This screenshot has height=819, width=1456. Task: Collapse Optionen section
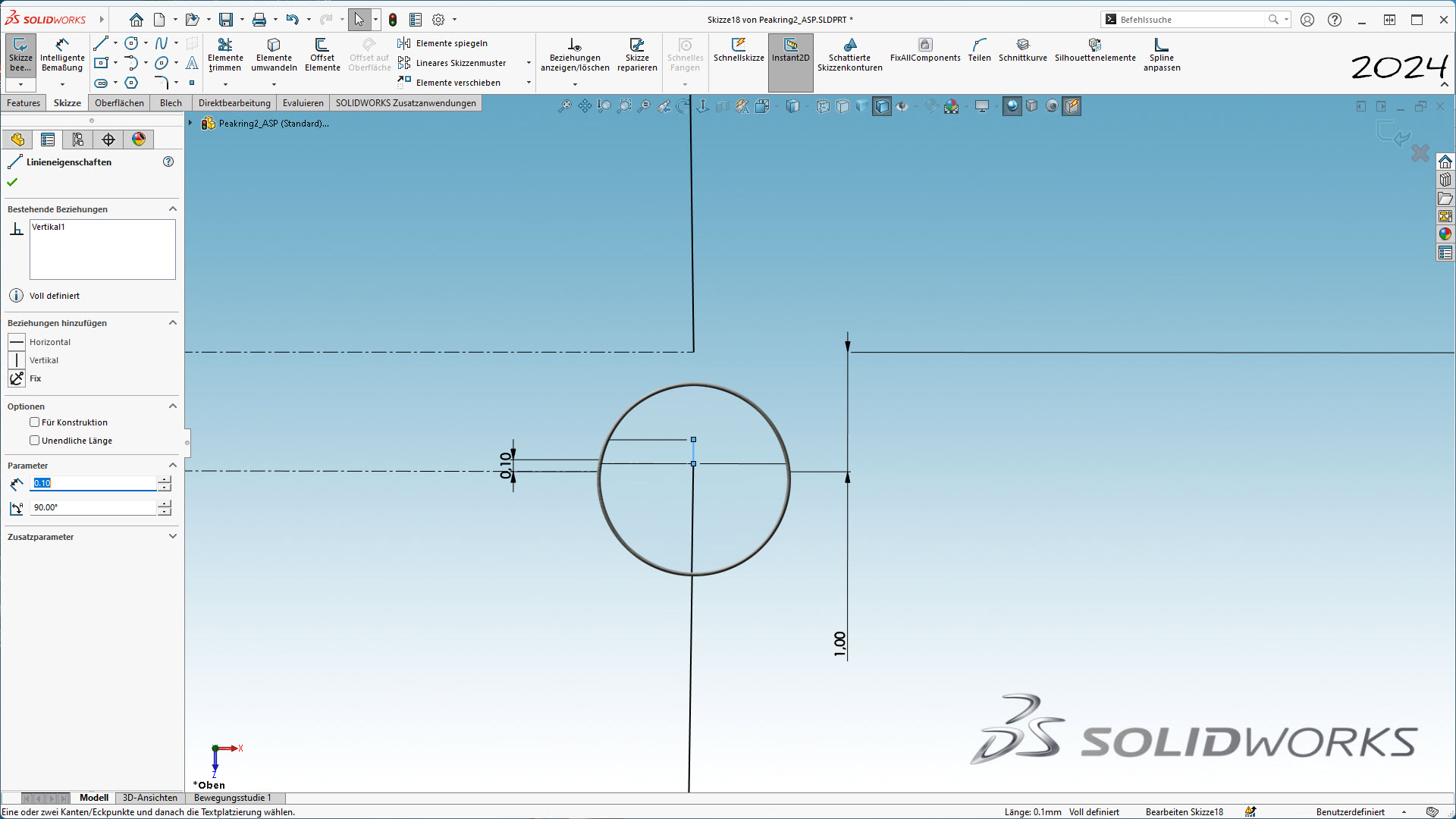(x=173, y=406)
